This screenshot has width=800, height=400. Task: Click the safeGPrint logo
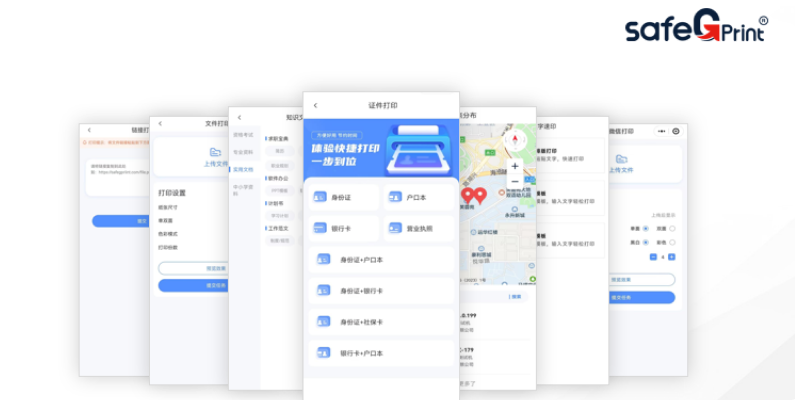(x=696, y=26)
